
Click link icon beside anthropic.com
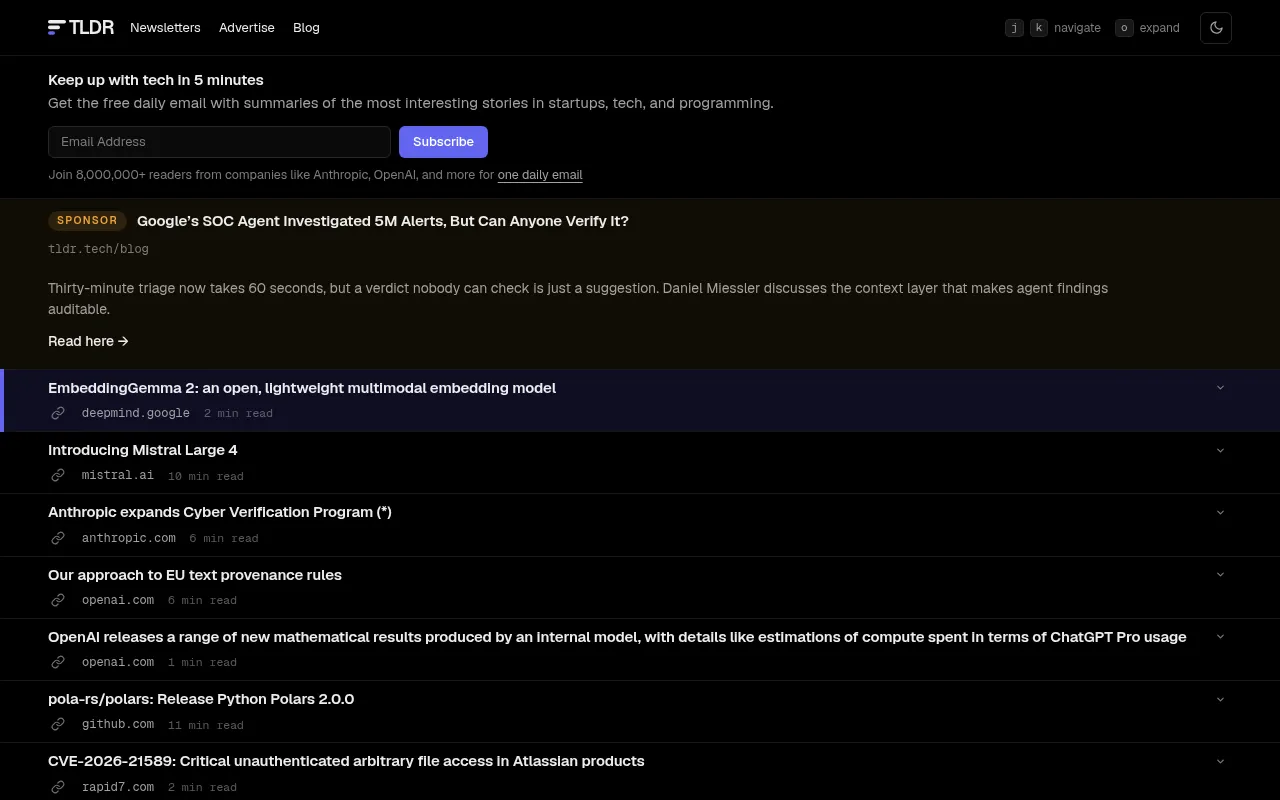58,538
